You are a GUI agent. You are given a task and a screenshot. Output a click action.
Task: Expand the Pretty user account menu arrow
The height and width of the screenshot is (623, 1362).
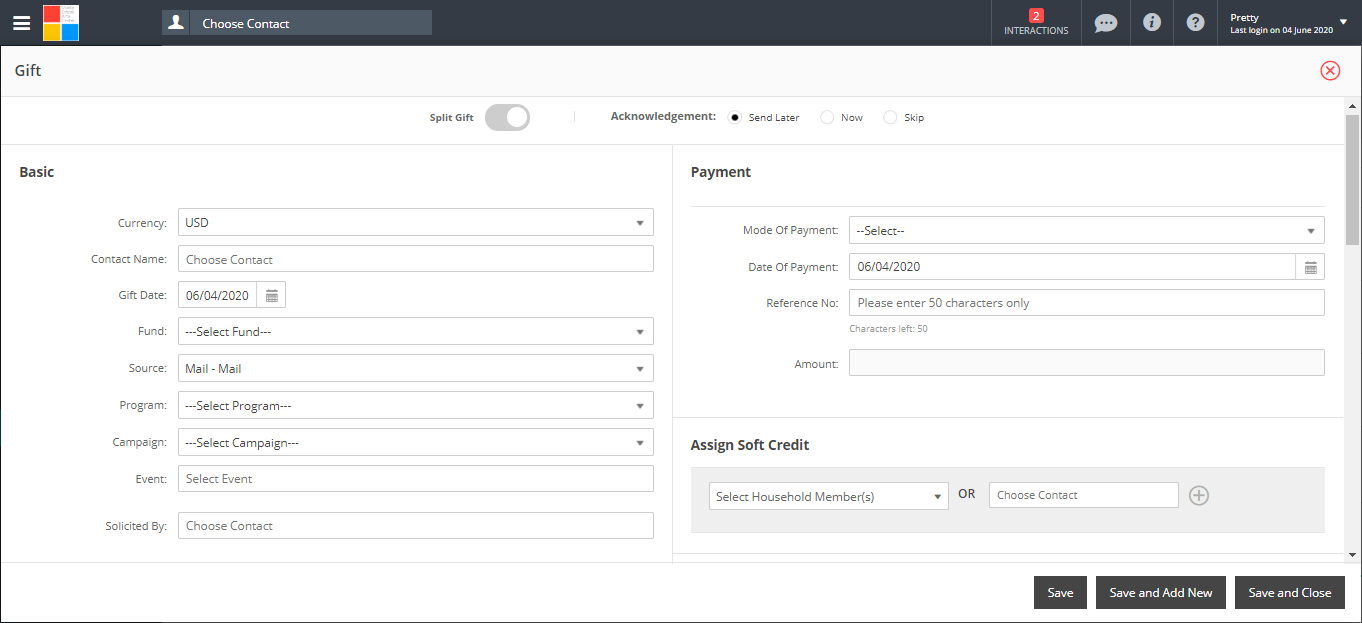point(1343,21)
